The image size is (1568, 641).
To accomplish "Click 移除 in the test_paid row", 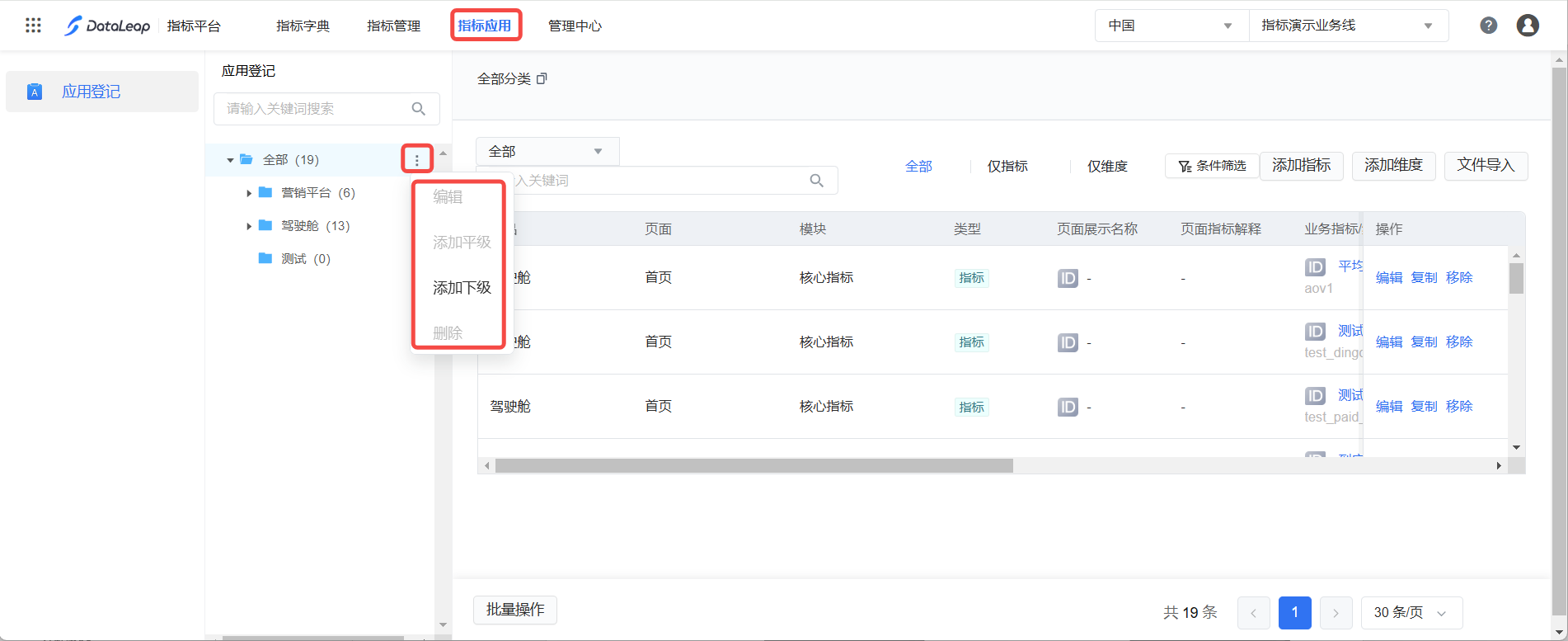I will click(x=1459, y=407).
